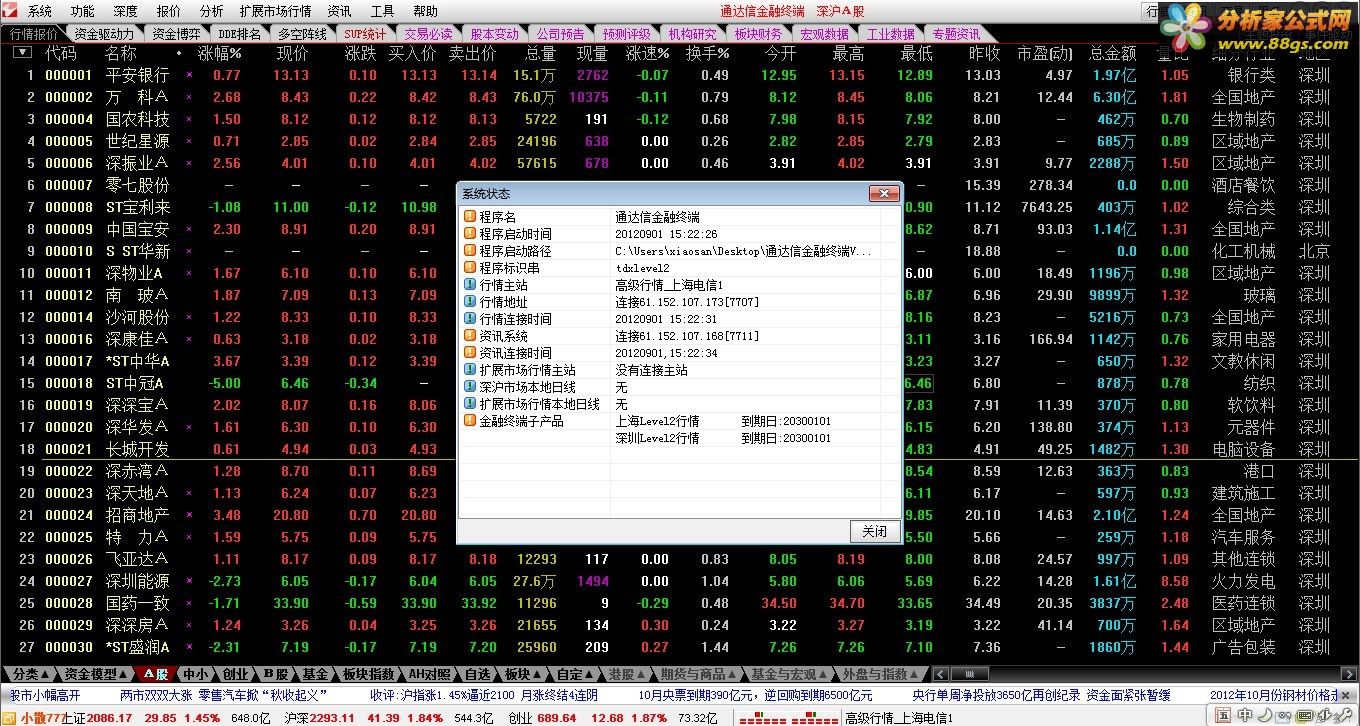
Task: Click the icon beside 程序标识串 row
Action: click(470, 268)
